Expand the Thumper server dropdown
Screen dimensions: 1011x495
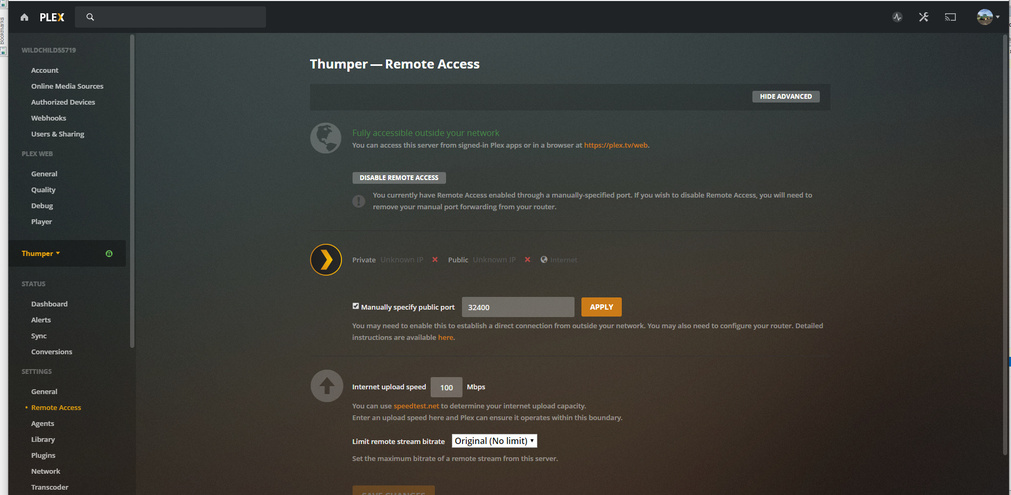coord(41,253)
